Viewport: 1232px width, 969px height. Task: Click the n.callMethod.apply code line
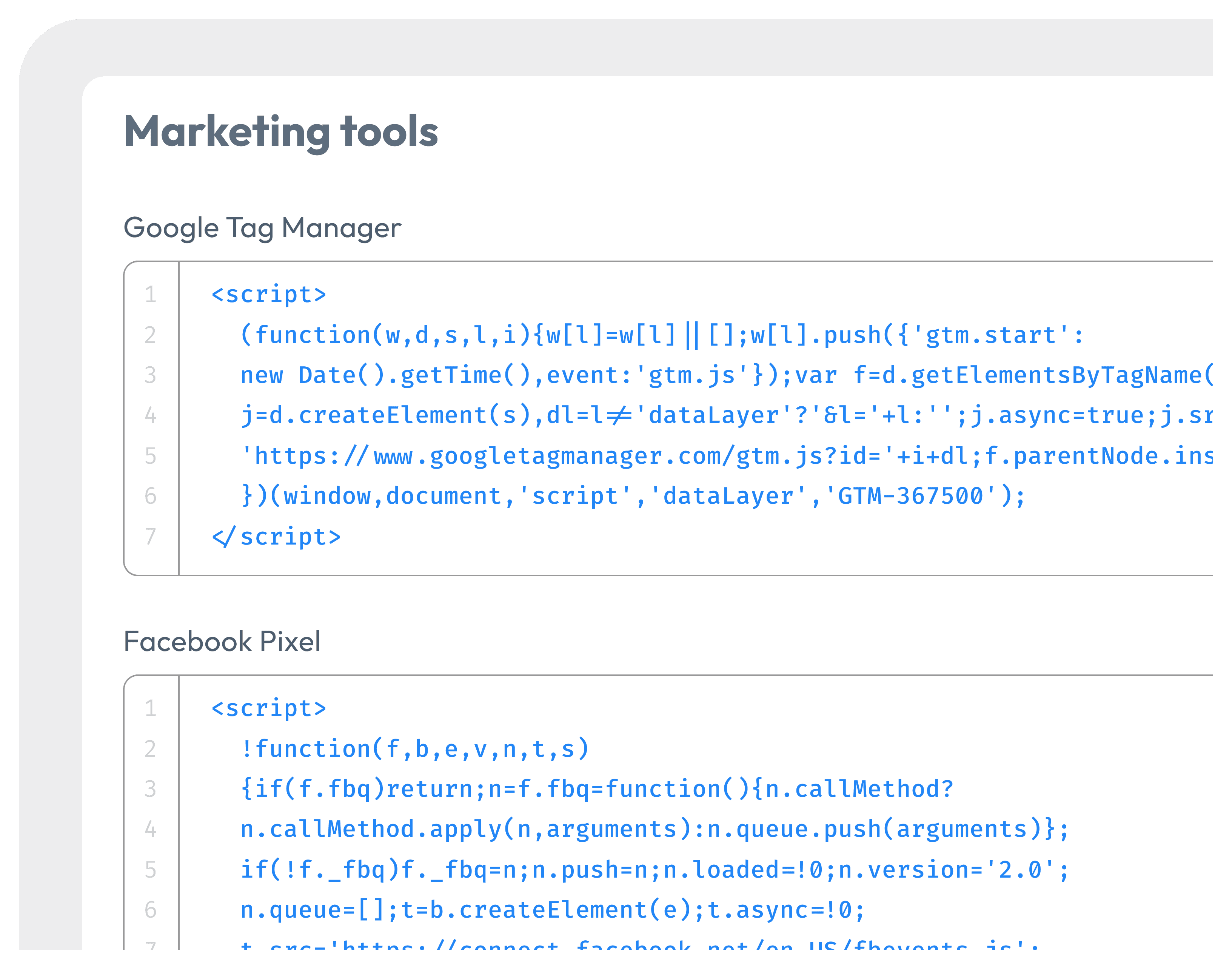pyautogui.click(x=654, y=829)
